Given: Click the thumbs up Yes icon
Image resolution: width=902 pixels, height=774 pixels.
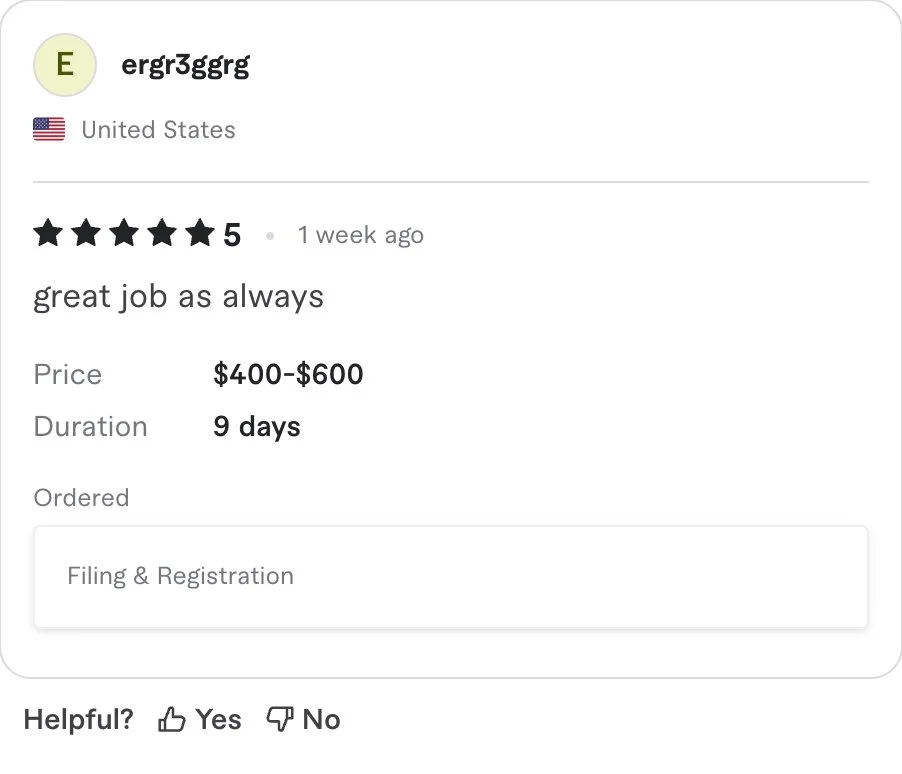Looking at the screenshot, I should pos(172,720).
